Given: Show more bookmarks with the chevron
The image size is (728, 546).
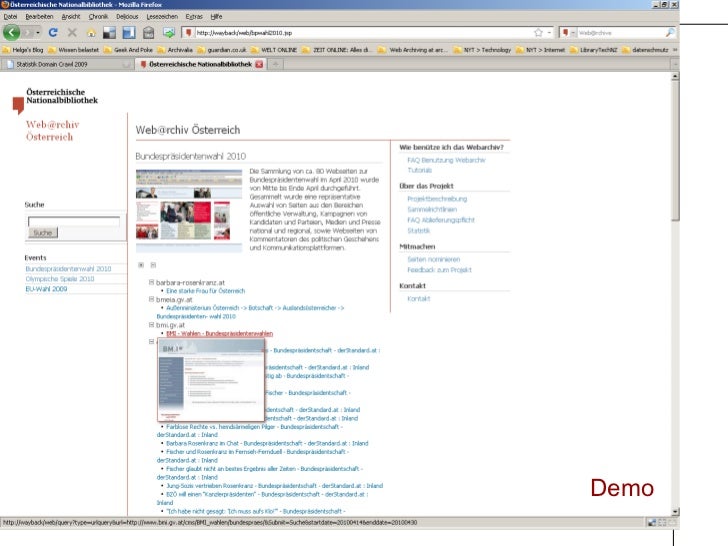Looking at the screenshot, I should [x=675, y=50].
